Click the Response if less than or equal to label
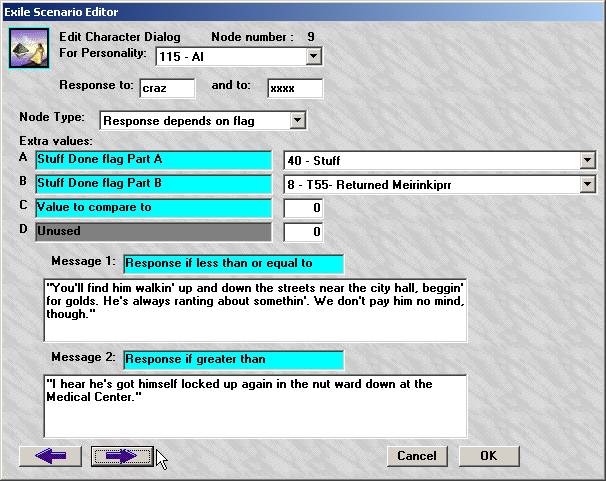The image size is (606, 481). pyautogui.click(x=233, y=264)
